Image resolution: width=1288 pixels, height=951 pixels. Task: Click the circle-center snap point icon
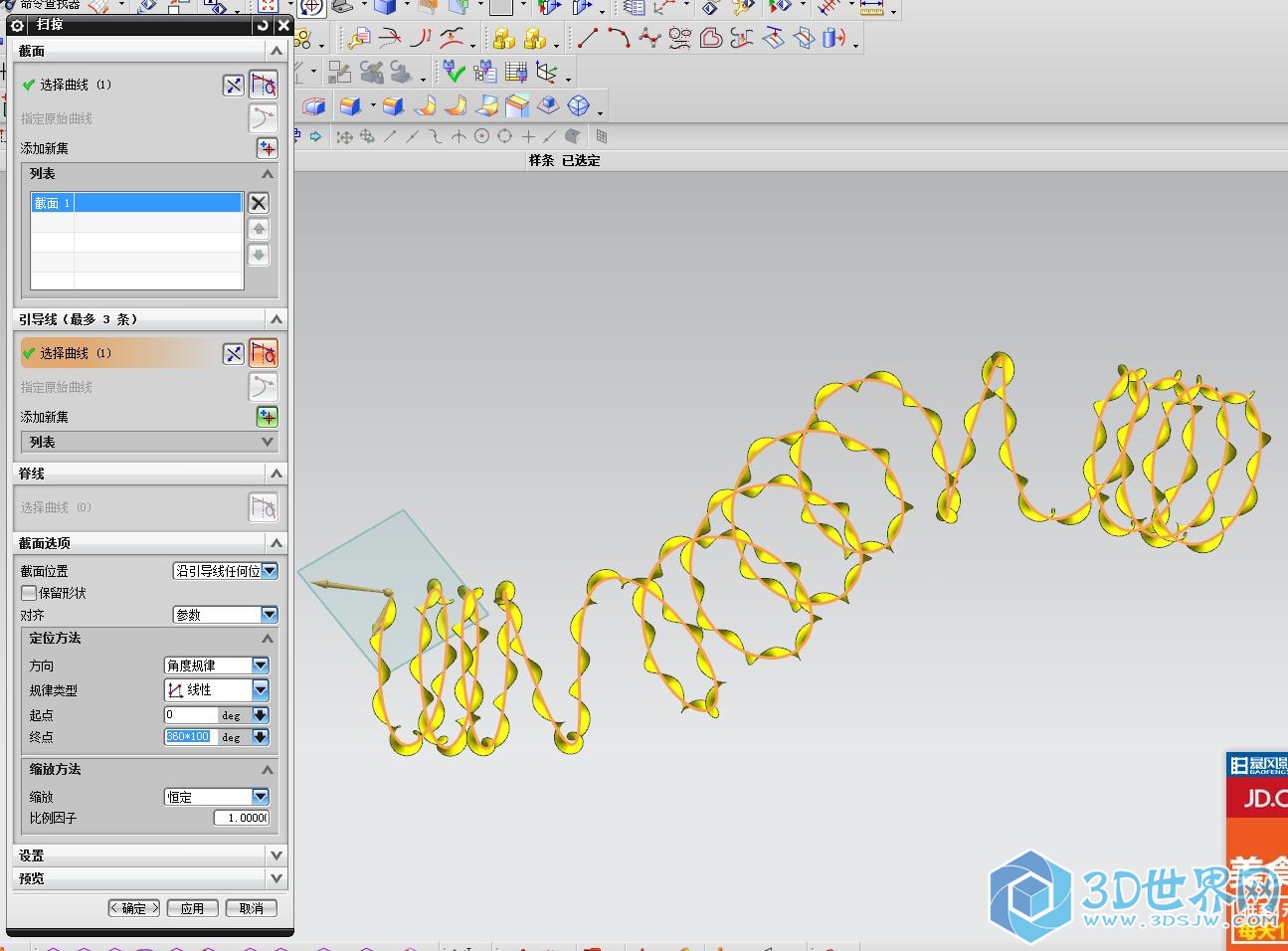tap(481, 136)
